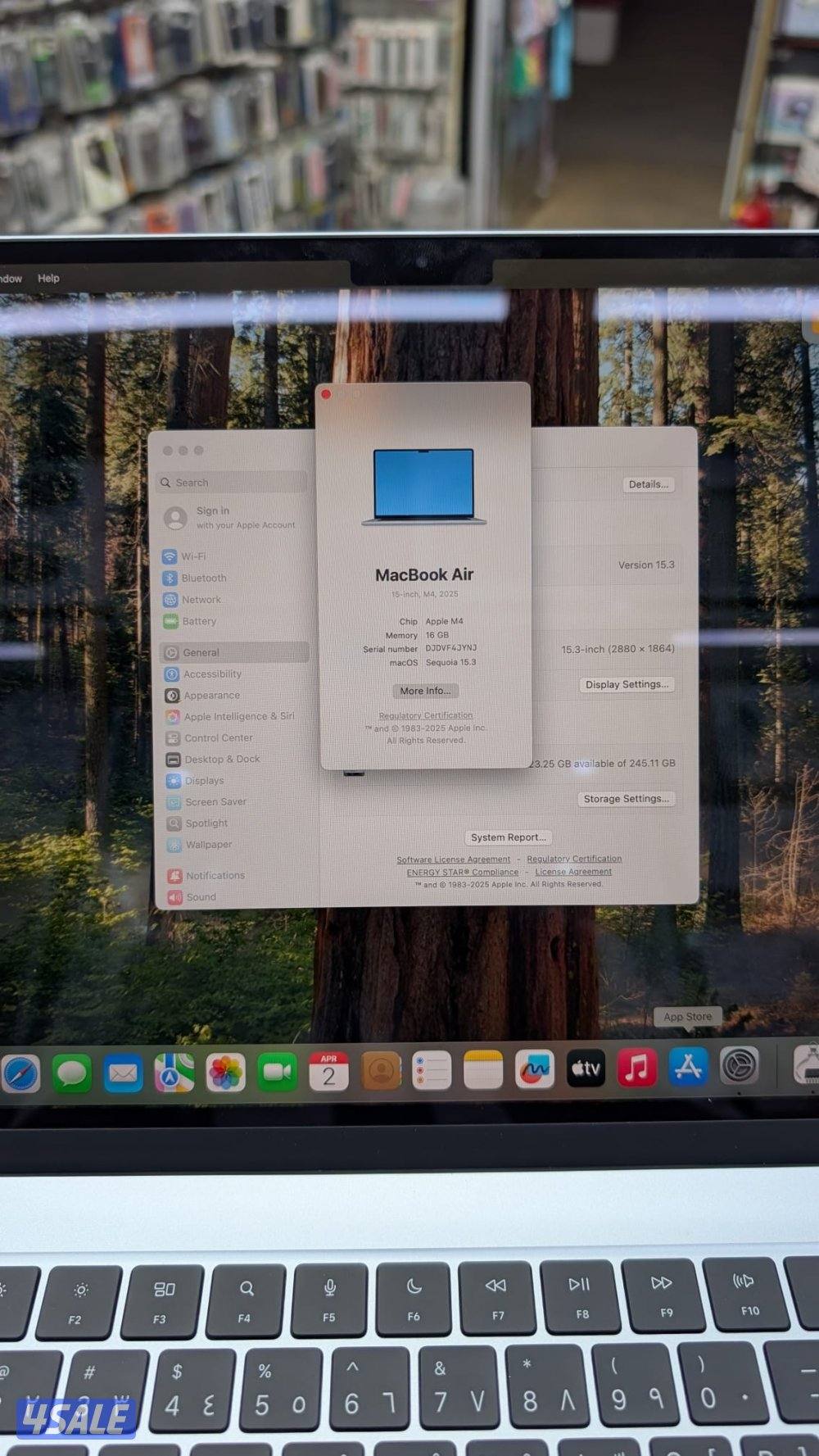The image size is (819, 1456).
Task: Open License Agreement link
Action: (573, 872)
